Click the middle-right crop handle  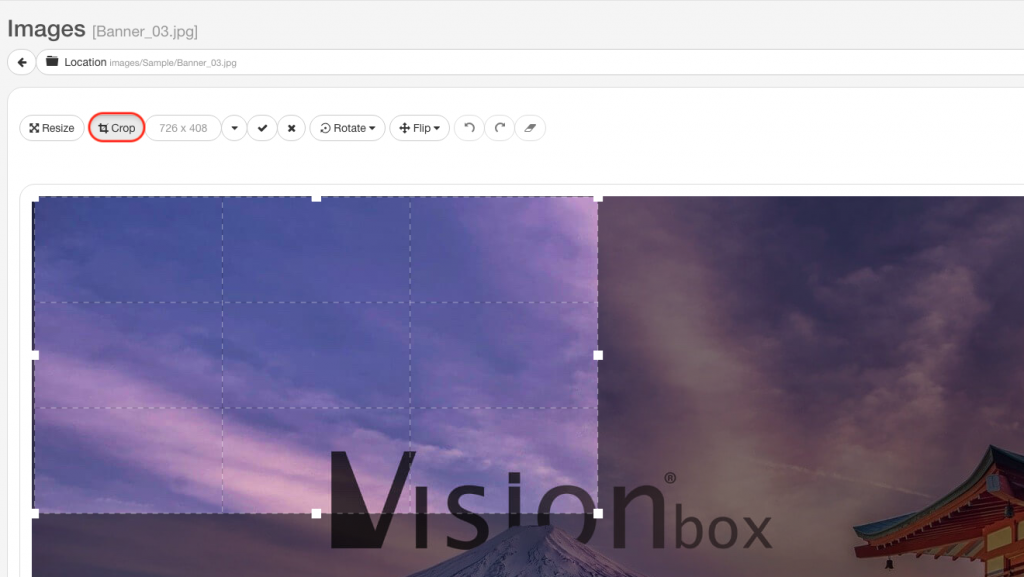coord(598,355)
